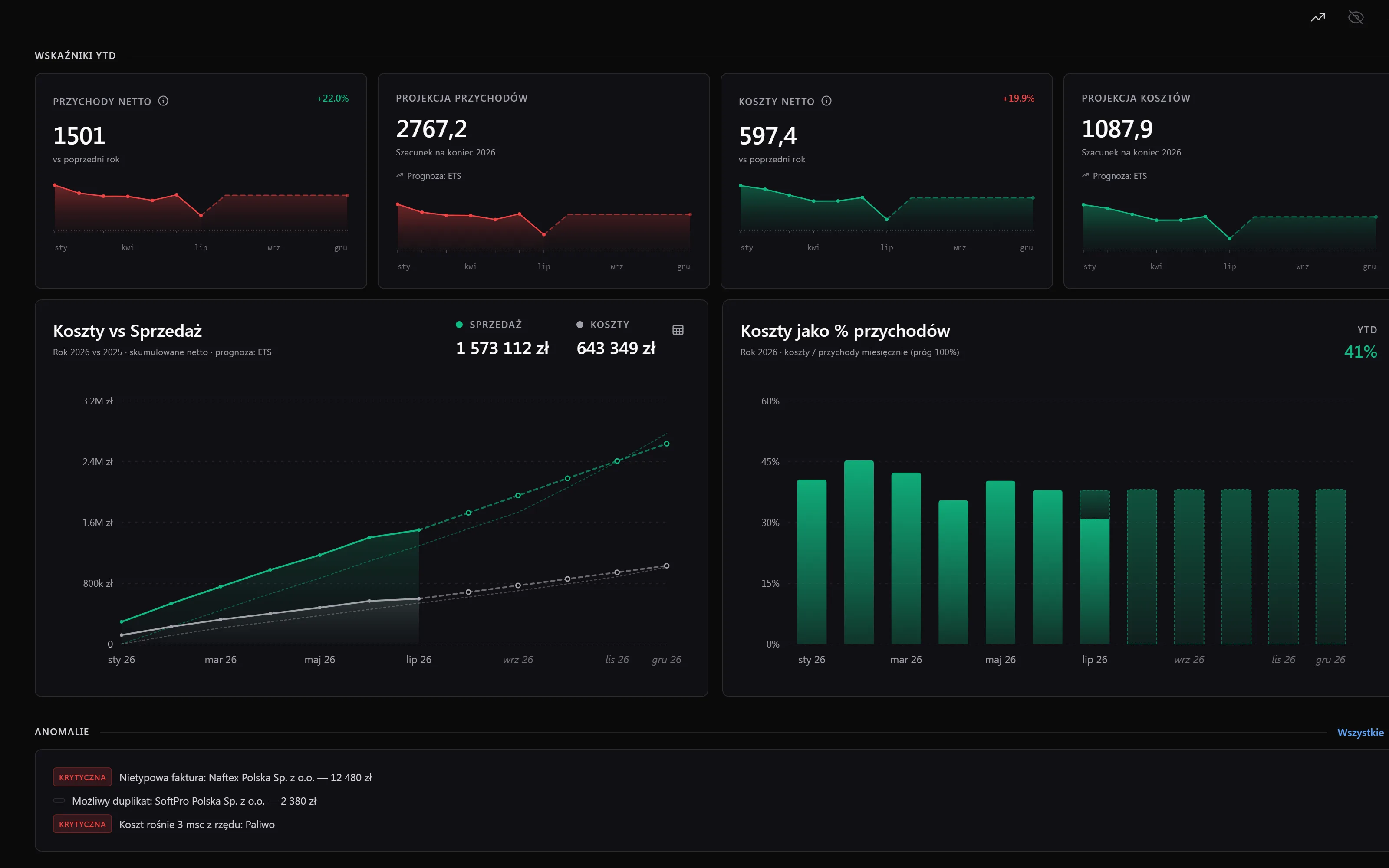Click the 'Koszty jako % przychodów' heading
Viewport: 1389px width, 868px height.
(845, 331)
